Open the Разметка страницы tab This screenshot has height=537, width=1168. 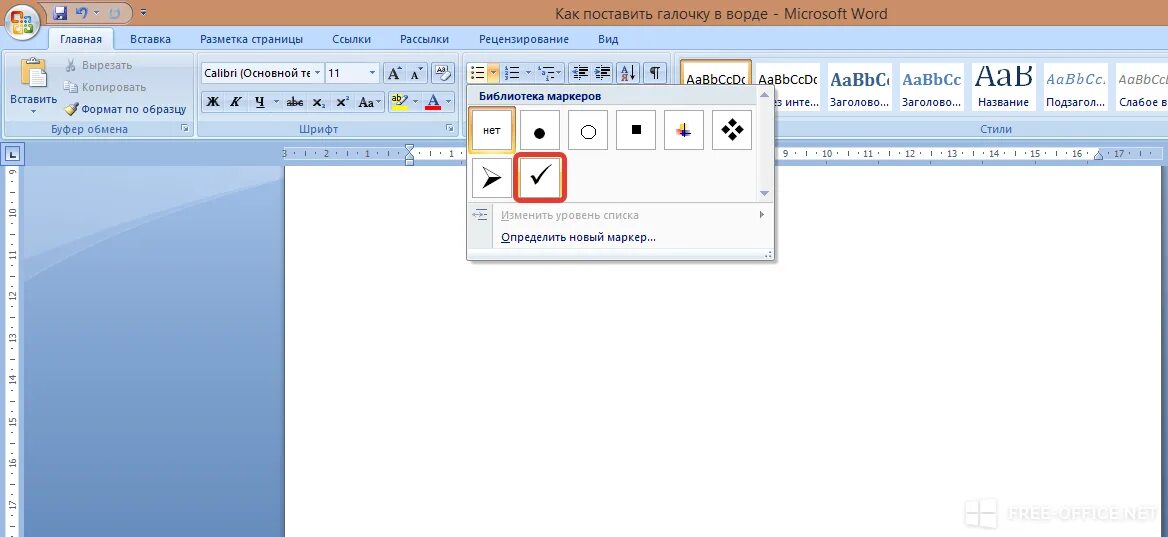pyautogui.click(x=251, y=39)
